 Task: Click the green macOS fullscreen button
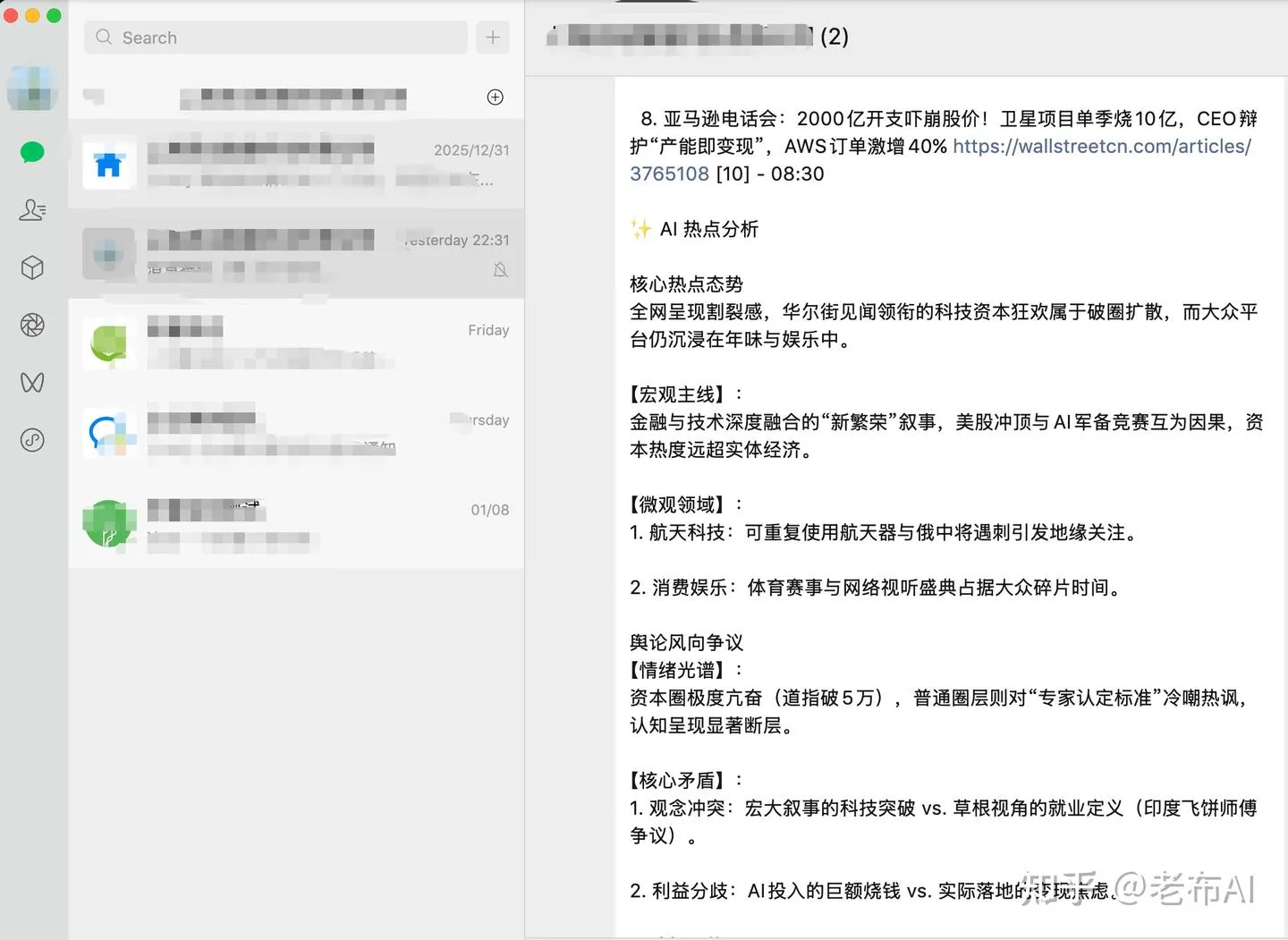click(x=54, y=15)
